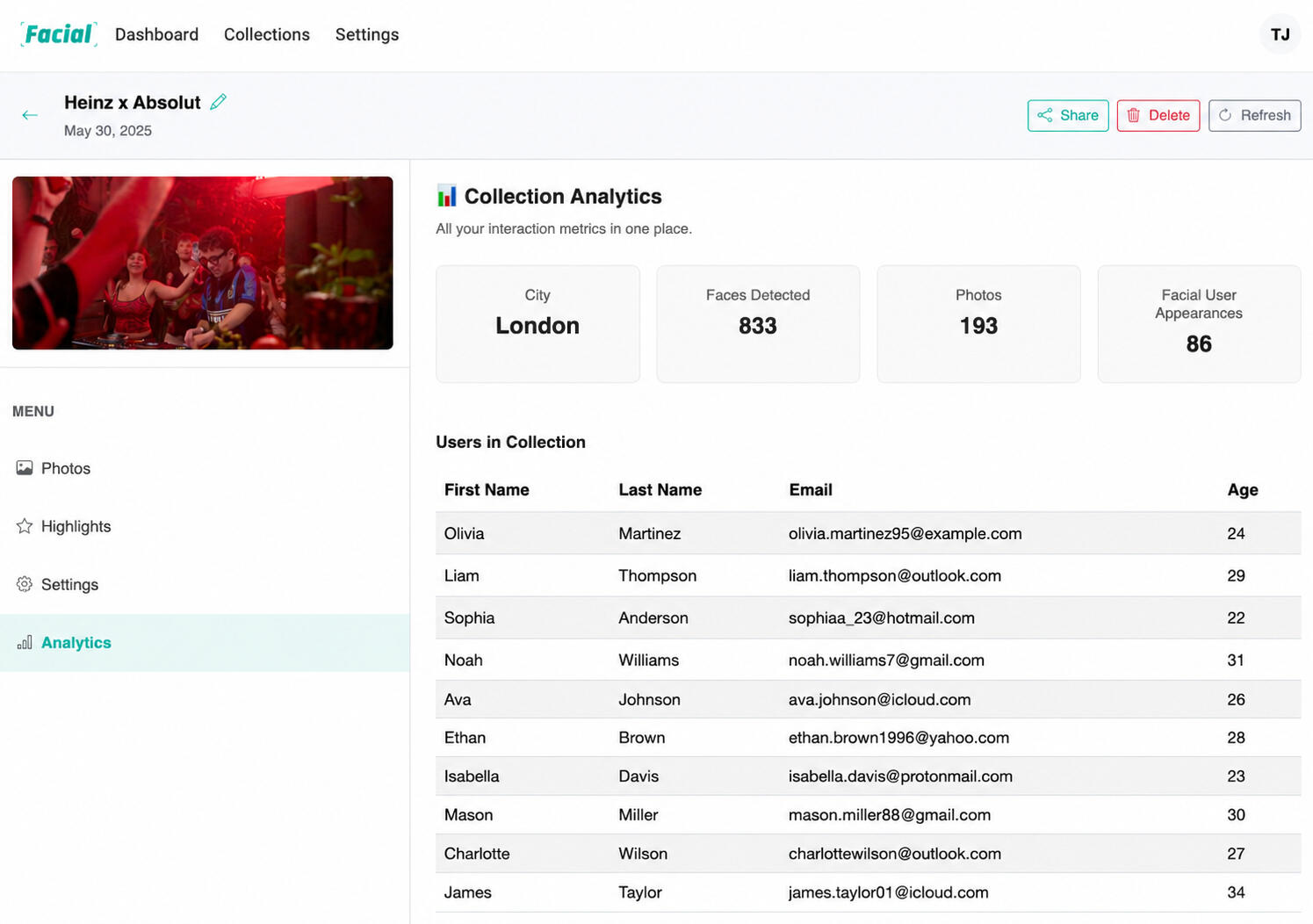Image resolution: width=1313 pixels, height=924 pixels.
Task: Click email sophiaa_23@hotmail.com
Action: point(881,617)
